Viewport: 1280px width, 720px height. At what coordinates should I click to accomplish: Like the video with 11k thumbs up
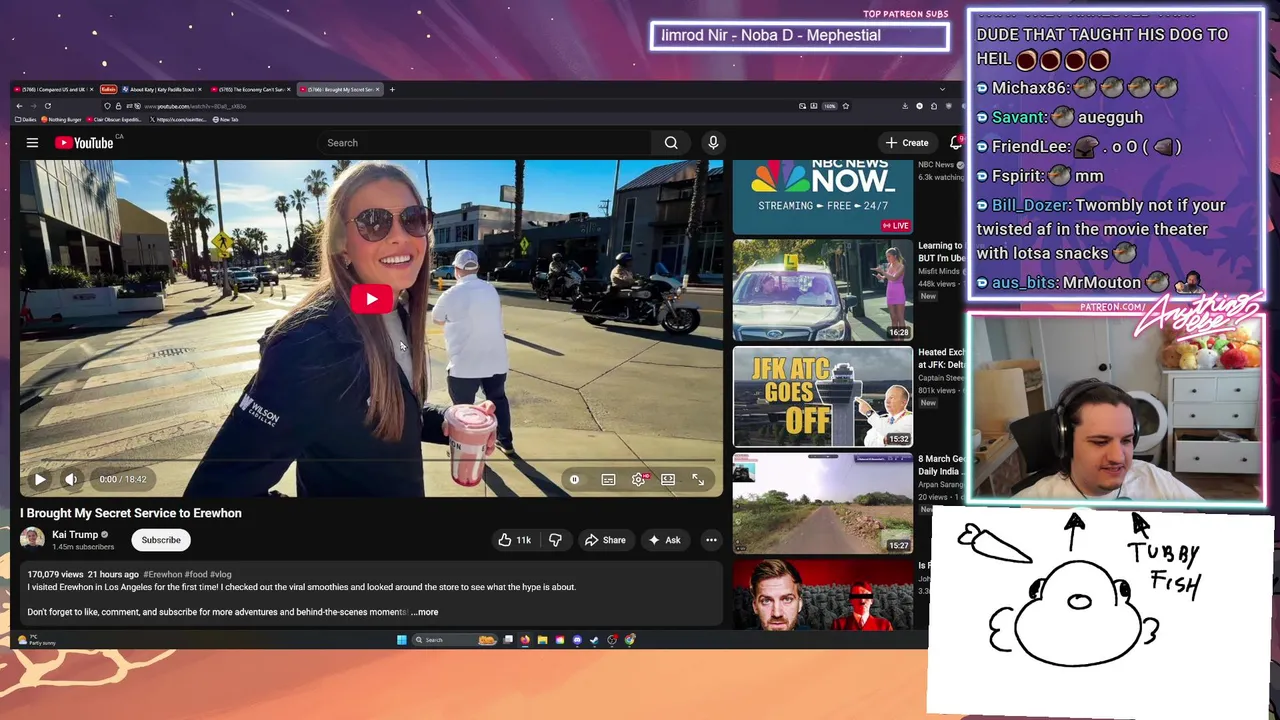point(515,540)
